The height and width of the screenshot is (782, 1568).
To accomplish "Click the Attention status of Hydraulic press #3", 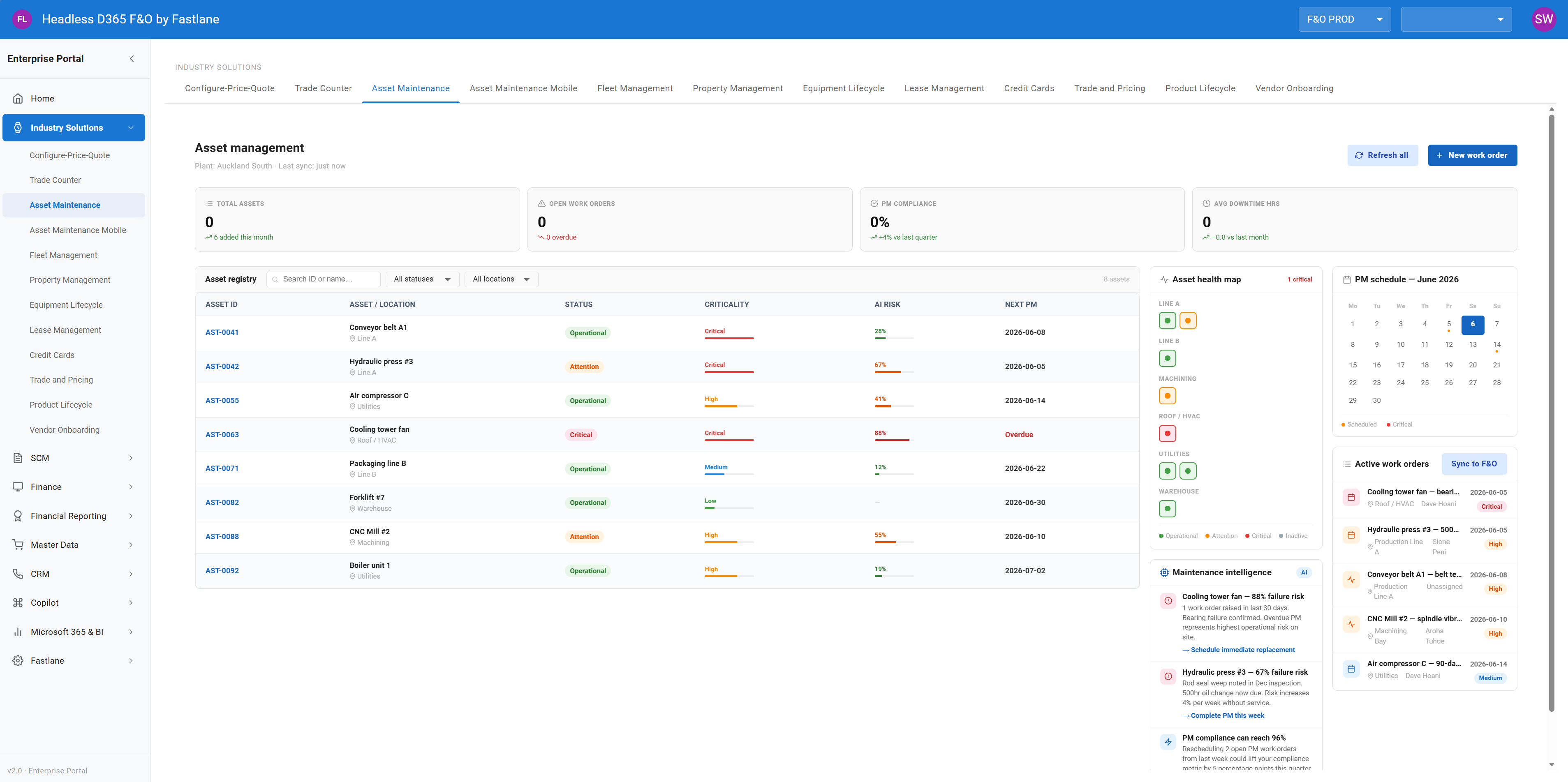I will click(584, 367).
